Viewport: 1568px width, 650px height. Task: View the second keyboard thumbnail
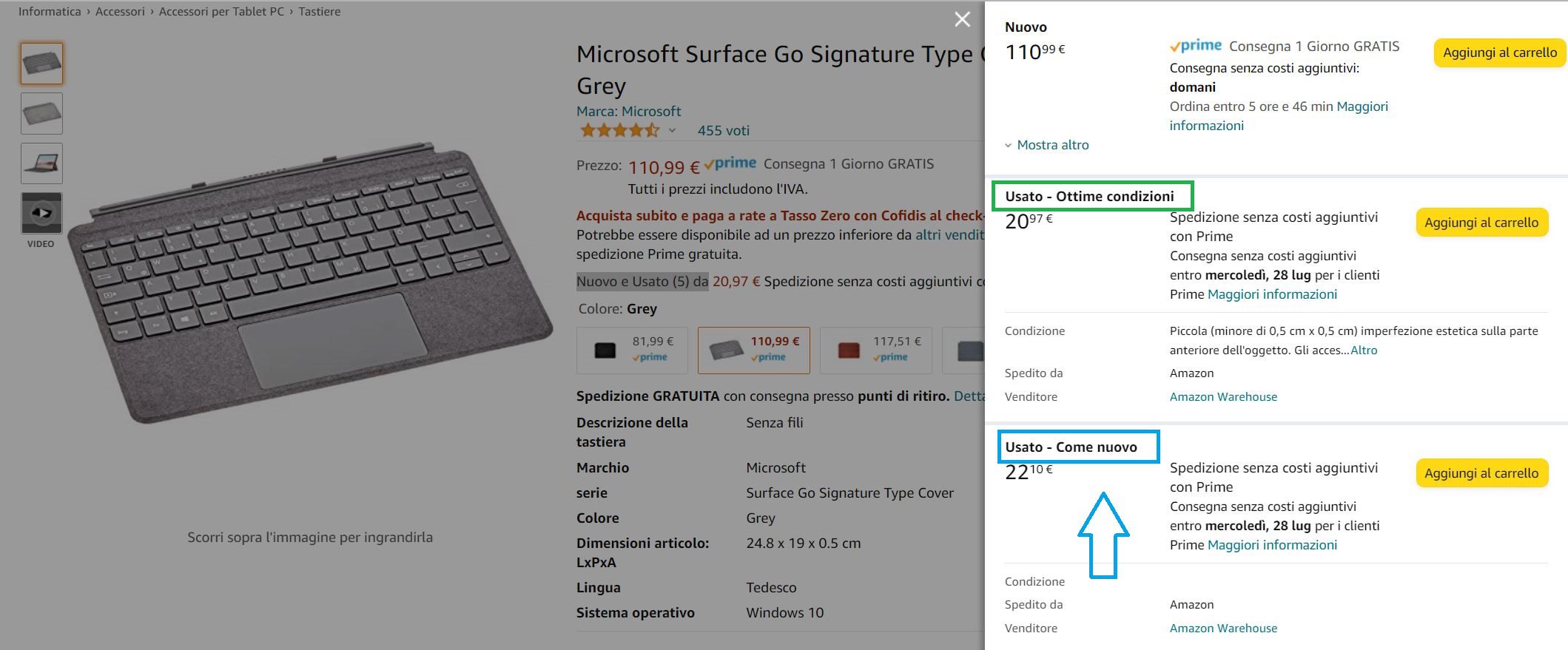tap(41, 113)
